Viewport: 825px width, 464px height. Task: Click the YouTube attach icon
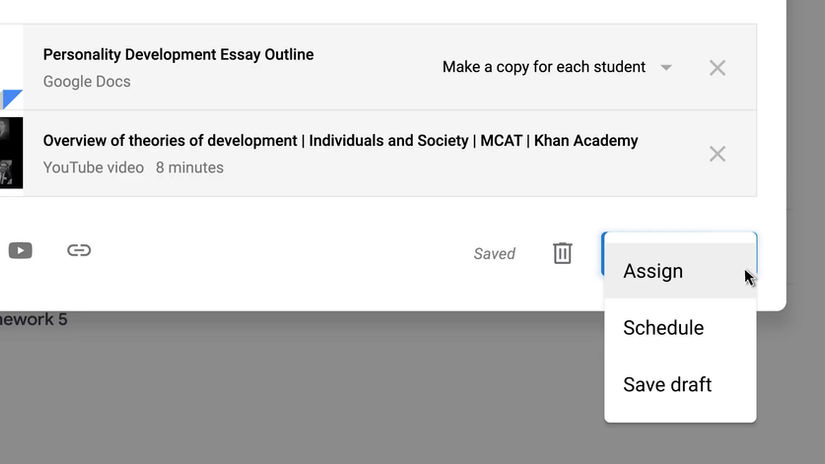21,250
